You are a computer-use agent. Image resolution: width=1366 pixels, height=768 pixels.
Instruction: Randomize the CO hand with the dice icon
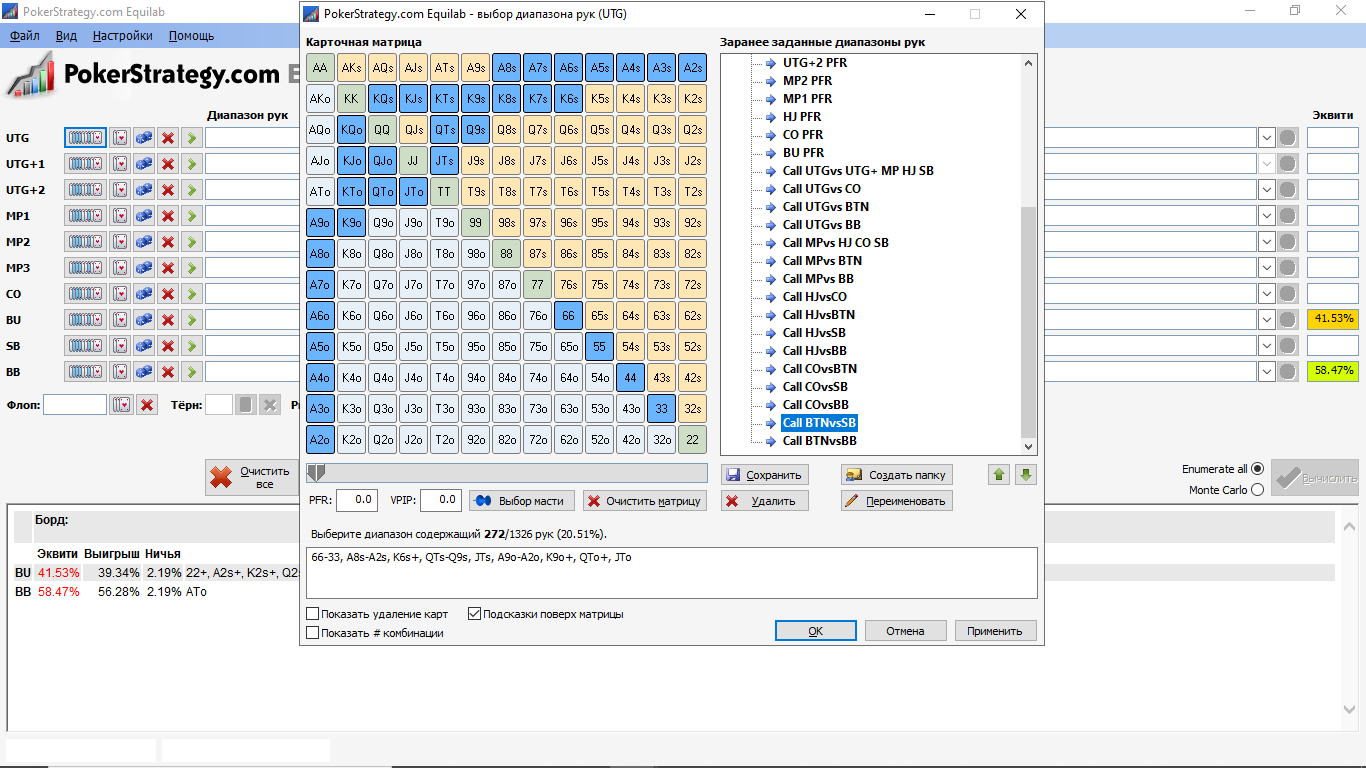144,293
